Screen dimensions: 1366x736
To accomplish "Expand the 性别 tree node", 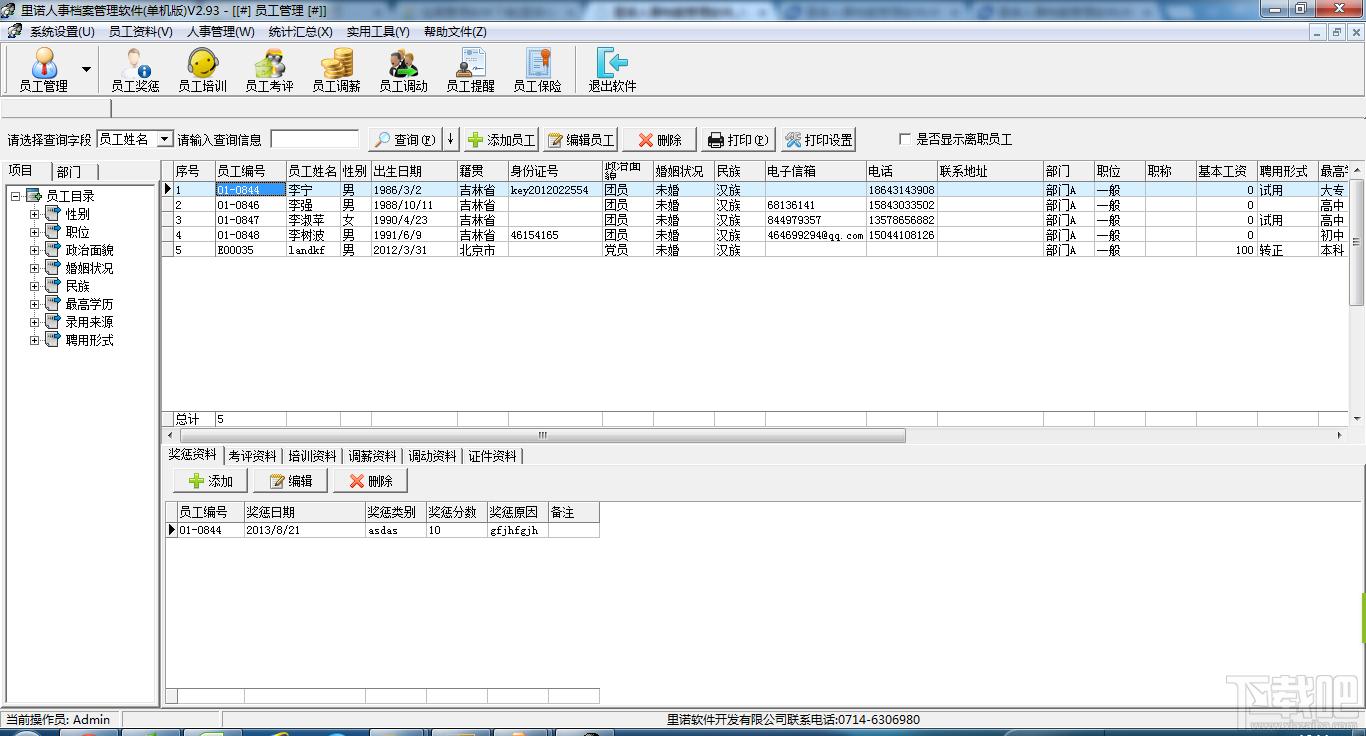I will click(x=35, y=214).
